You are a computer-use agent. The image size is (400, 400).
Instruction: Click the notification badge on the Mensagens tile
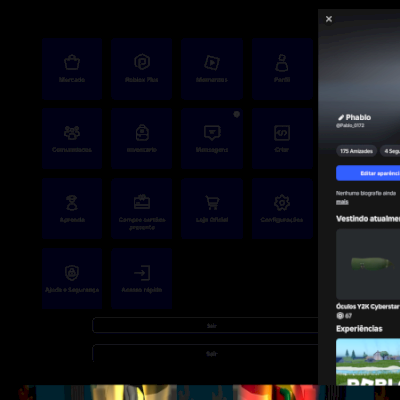(237, 114)
